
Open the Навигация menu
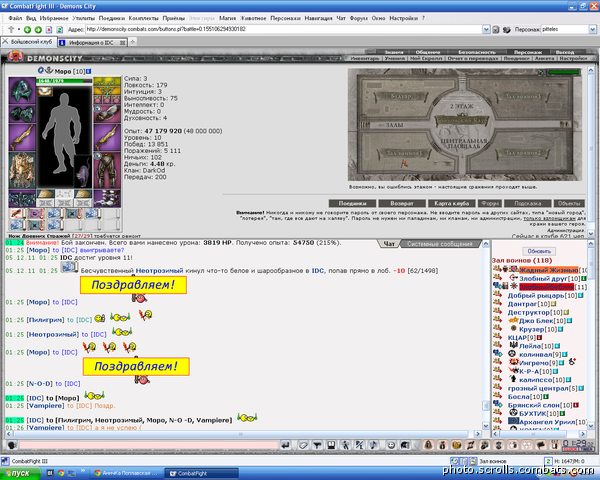coord(318,18)
